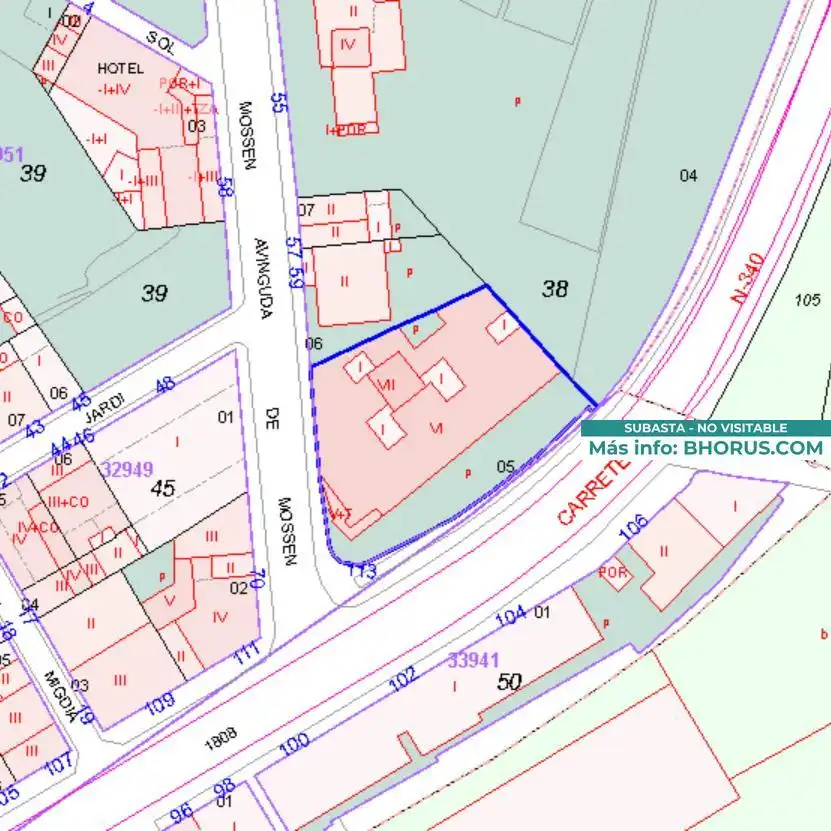Select the blue street number 107
The height and width of the screenshot is (831, 831).
(59, 765)
